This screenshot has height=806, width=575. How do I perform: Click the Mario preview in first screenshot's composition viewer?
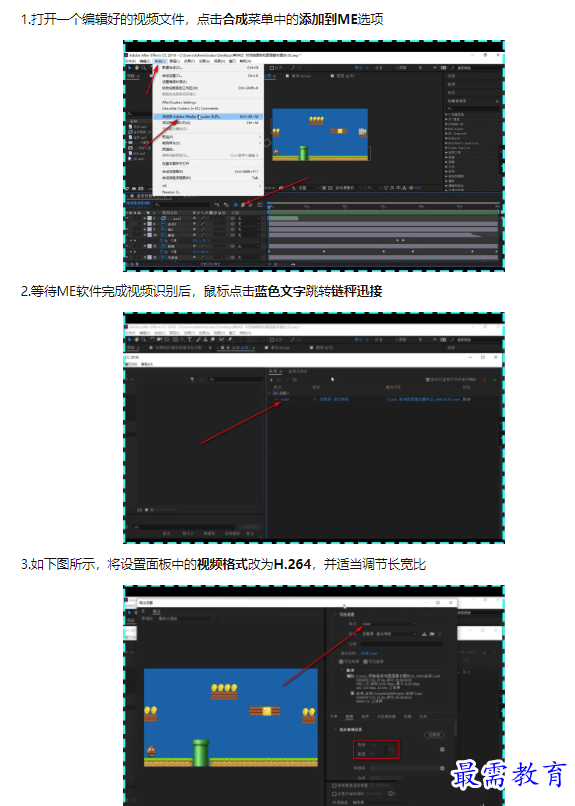[320, 135]
